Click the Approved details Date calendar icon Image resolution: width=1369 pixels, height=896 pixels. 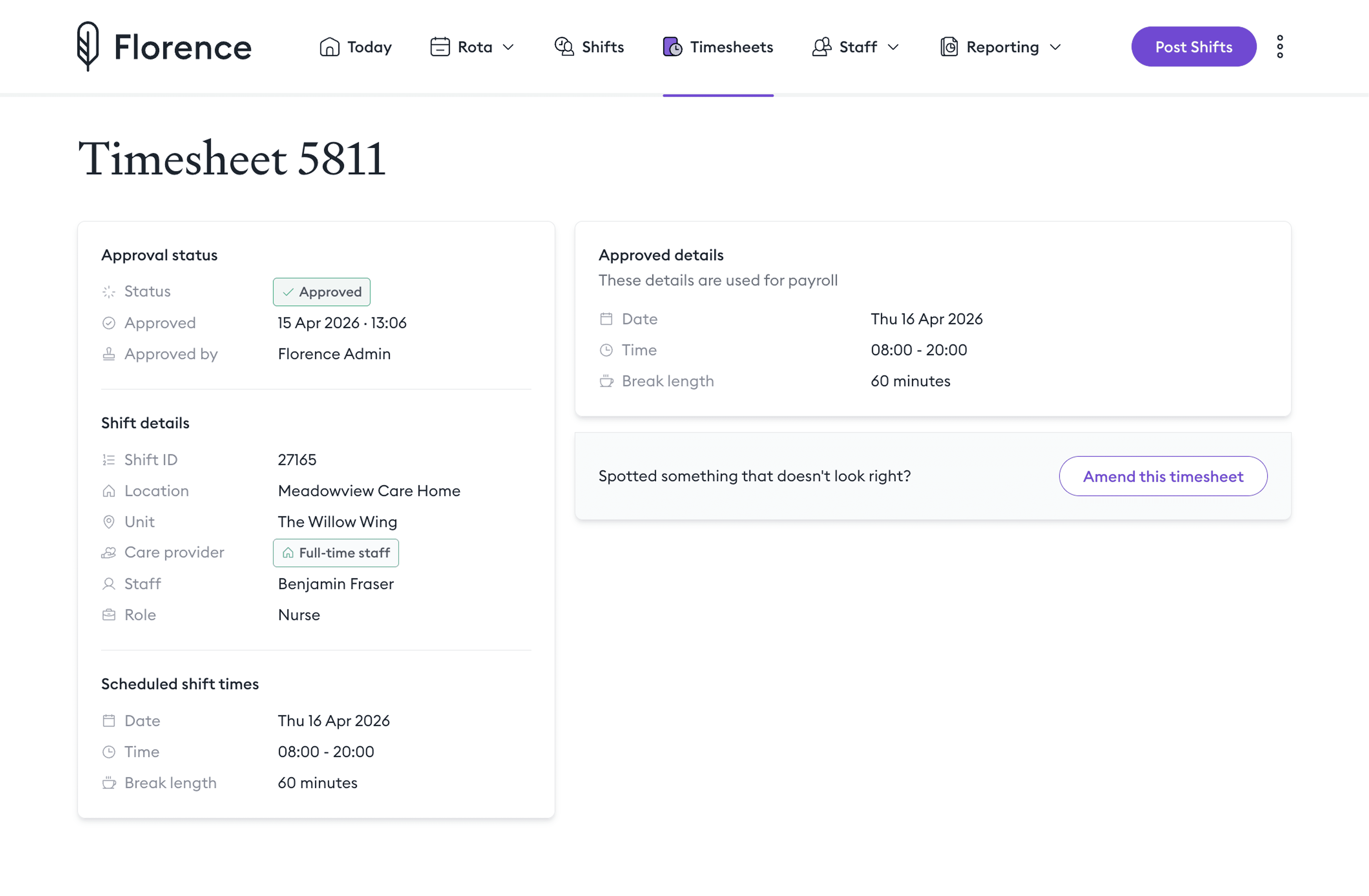[x=606, y=319]
